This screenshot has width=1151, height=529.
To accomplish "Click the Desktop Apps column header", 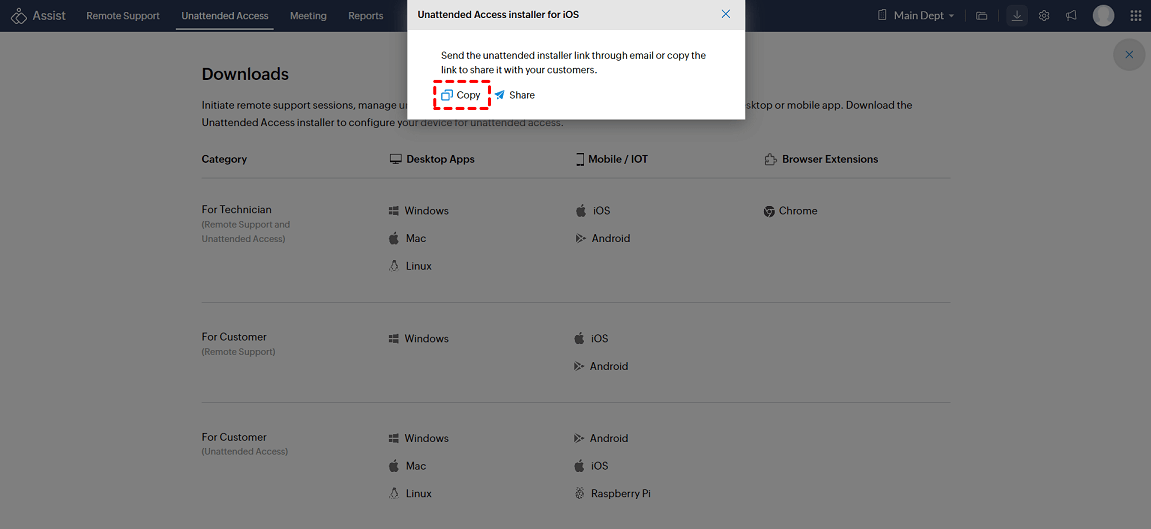I will tap(432, 159).
